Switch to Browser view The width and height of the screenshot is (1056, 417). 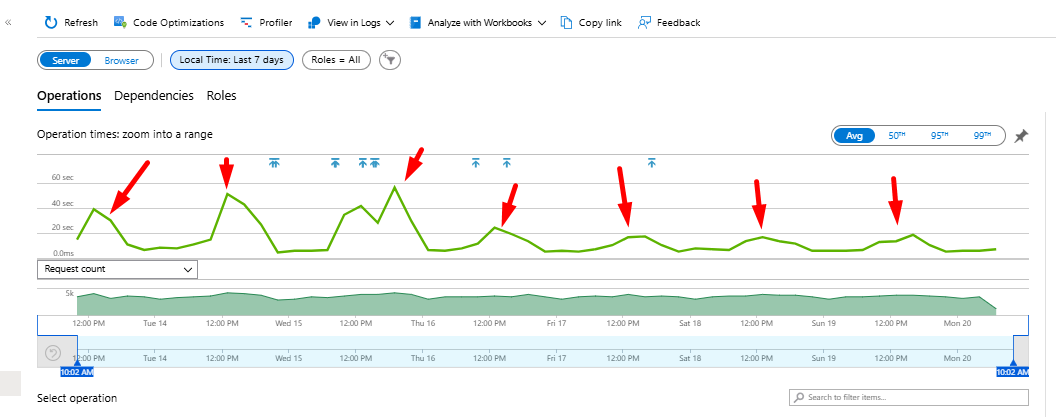tap(121, 60)
